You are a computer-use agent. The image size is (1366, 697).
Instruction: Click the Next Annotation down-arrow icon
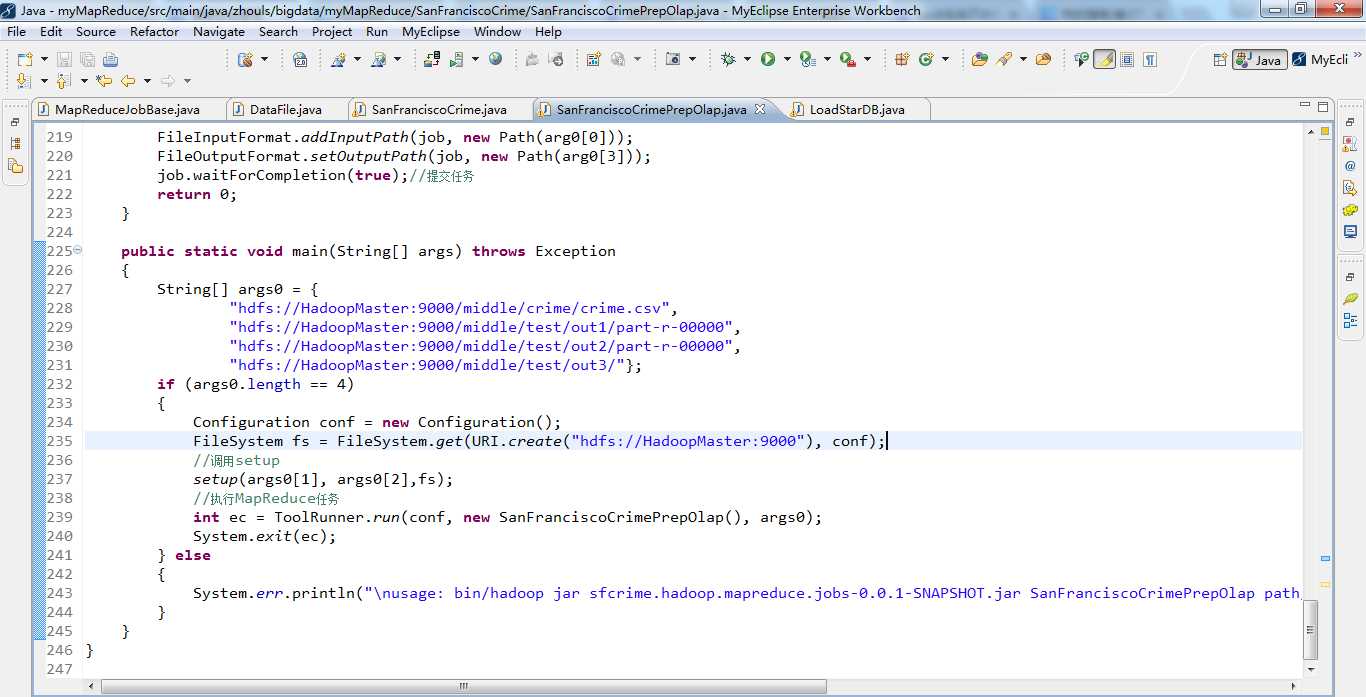click(24, 81)
